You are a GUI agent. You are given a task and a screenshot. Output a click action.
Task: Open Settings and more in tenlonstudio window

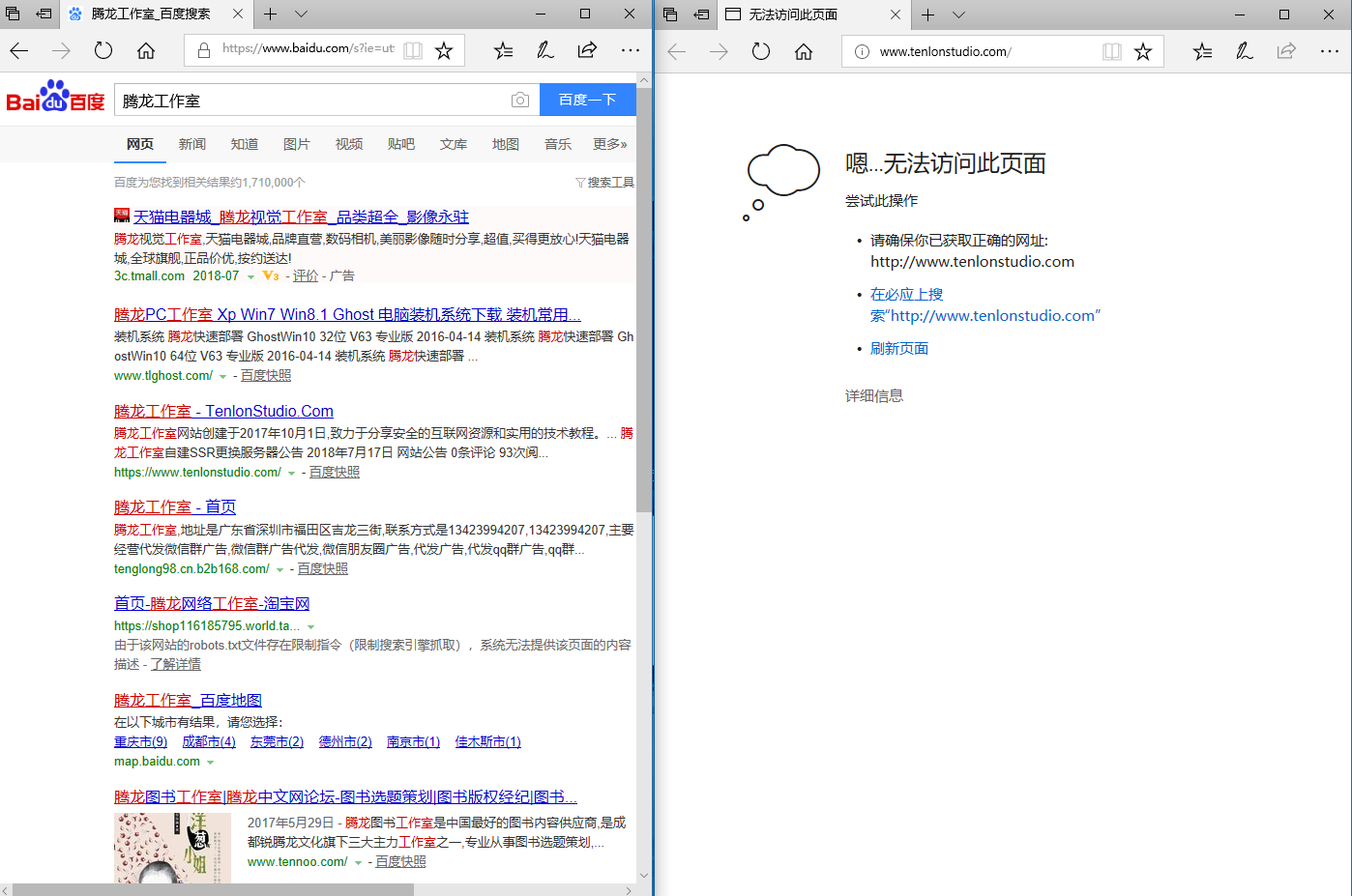(1330, 51)
